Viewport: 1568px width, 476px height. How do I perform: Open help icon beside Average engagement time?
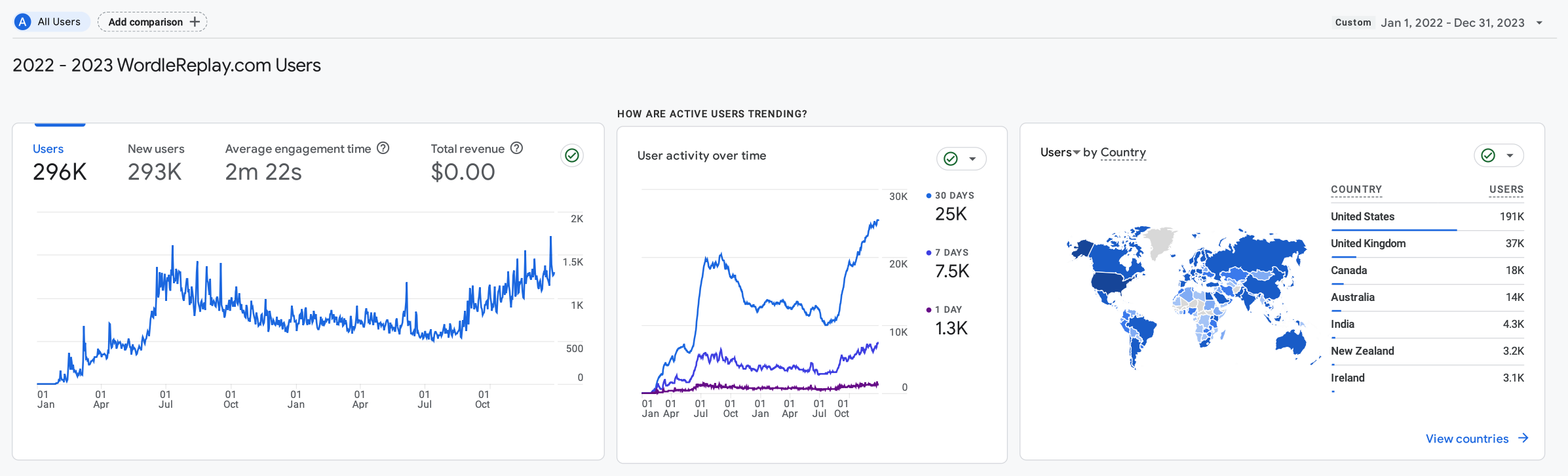click(x=383, y=148)
